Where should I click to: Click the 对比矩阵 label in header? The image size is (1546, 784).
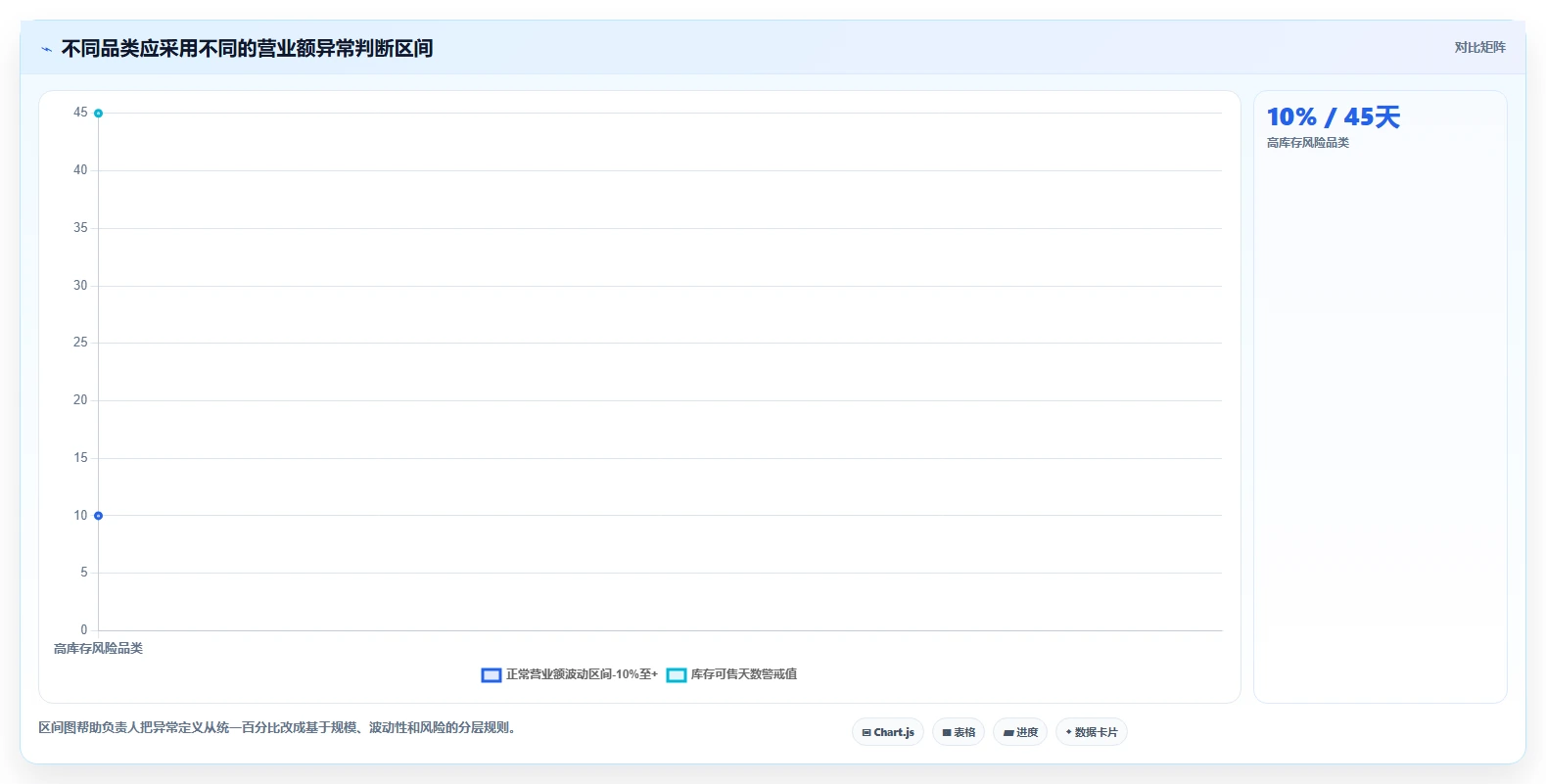(1479, 47)
